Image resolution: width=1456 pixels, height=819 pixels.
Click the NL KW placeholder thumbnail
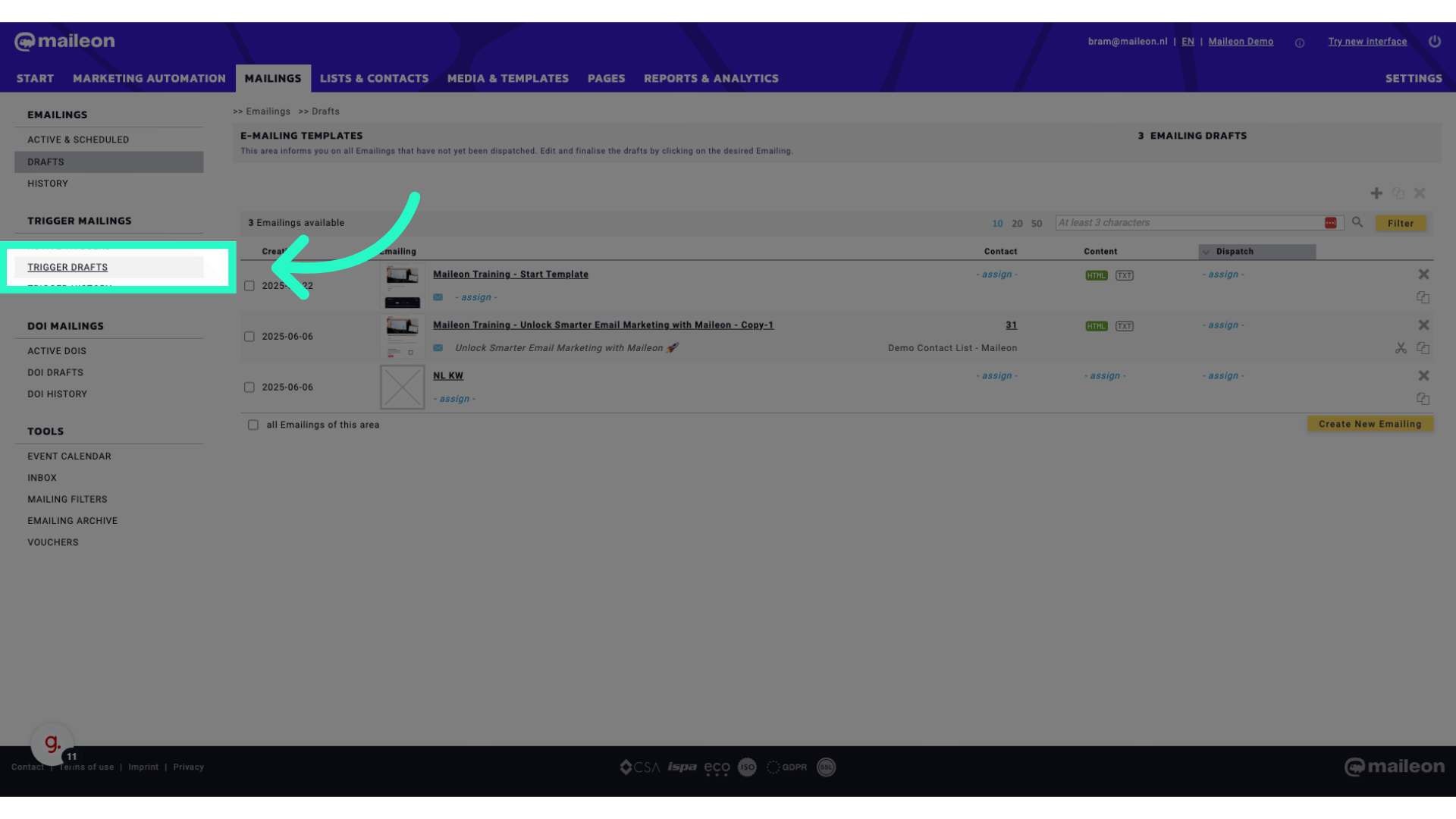coord(403,388)
